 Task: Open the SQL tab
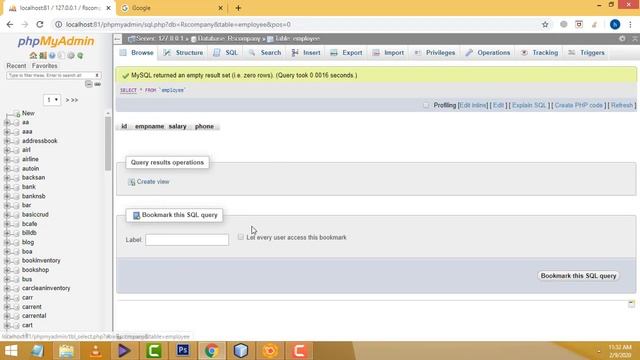coord(226,53)
